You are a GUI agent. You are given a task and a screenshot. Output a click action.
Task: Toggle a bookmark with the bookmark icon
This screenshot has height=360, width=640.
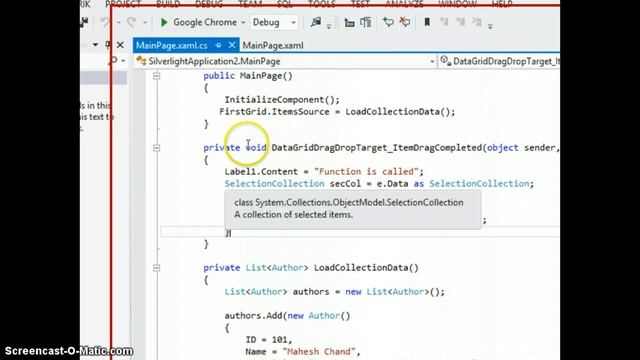pos(427,22)
